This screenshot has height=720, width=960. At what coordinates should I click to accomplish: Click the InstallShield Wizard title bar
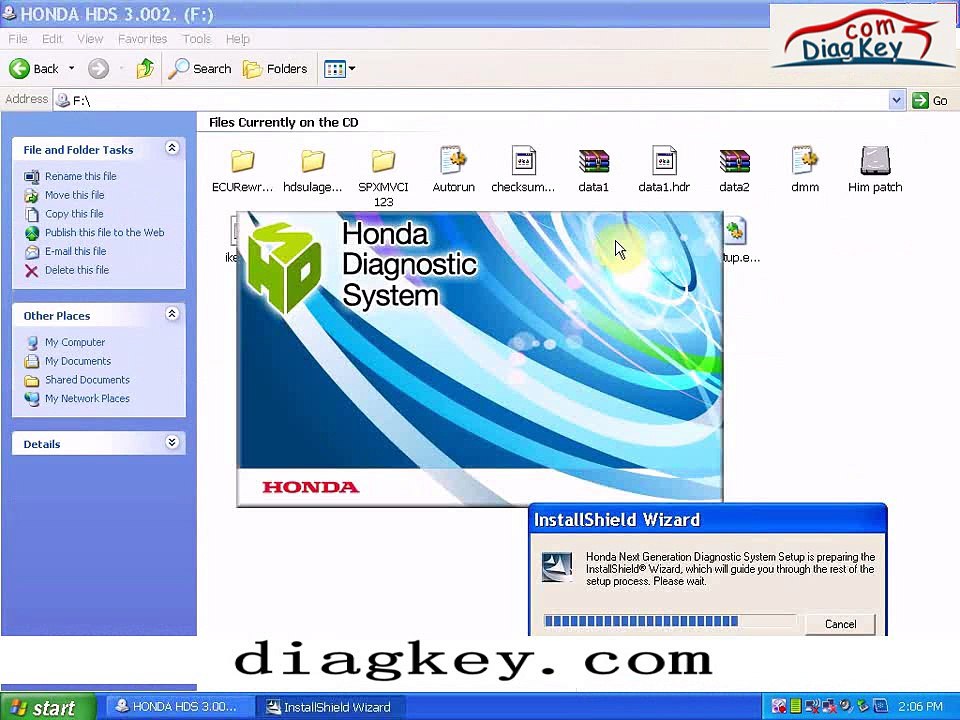point(707,519)
